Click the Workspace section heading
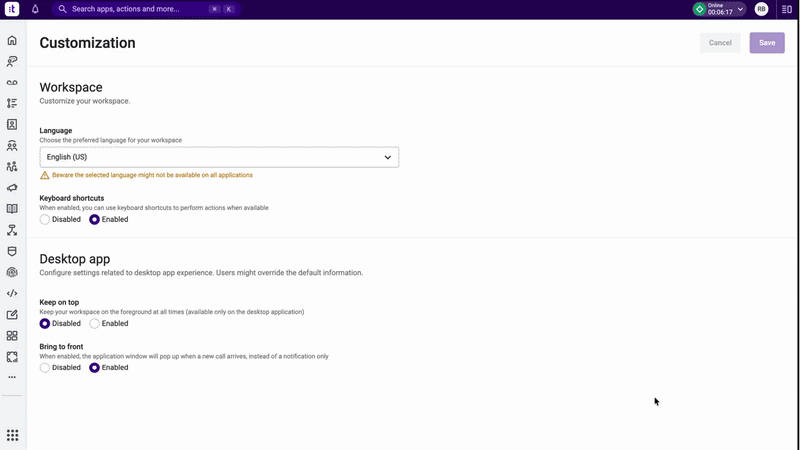The height and width of the screenshot is (450, 800). pos(71,87)
